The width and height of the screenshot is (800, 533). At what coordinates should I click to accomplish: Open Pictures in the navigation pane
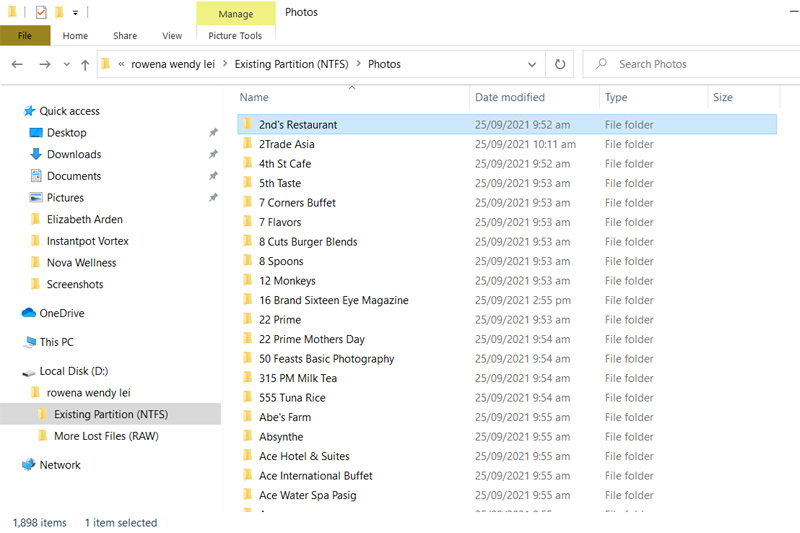tap(65, 197)
